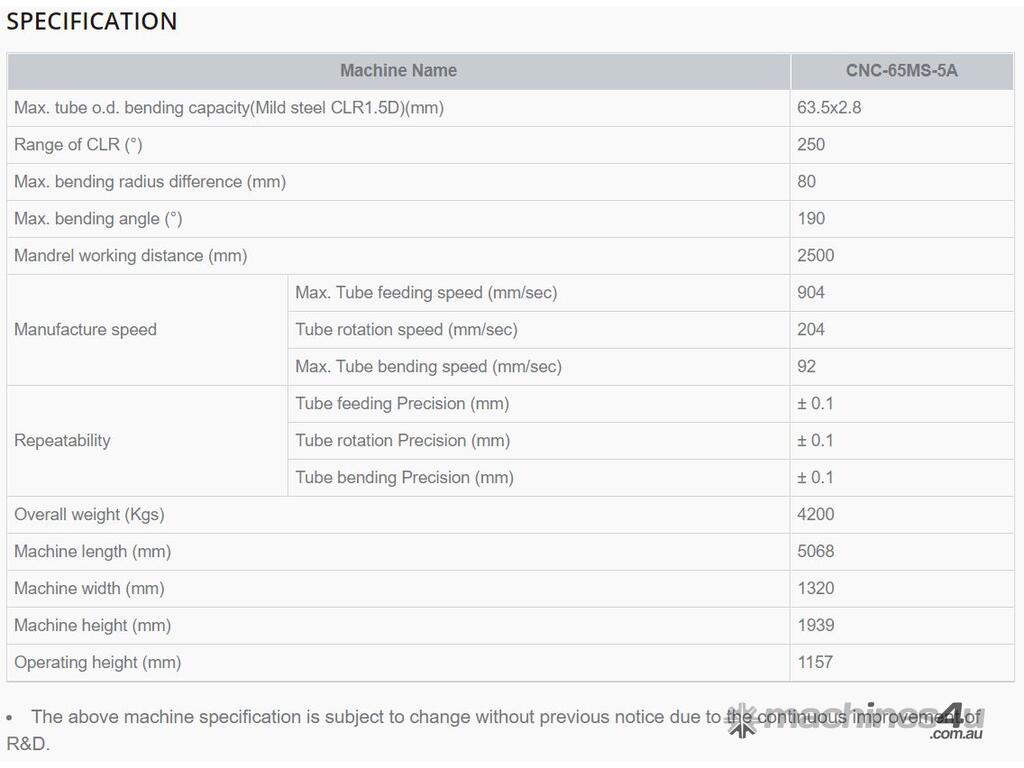Click the Machine Name column header
The height and width of the screenshot is (768, 1024).
(x=398, y=70)
